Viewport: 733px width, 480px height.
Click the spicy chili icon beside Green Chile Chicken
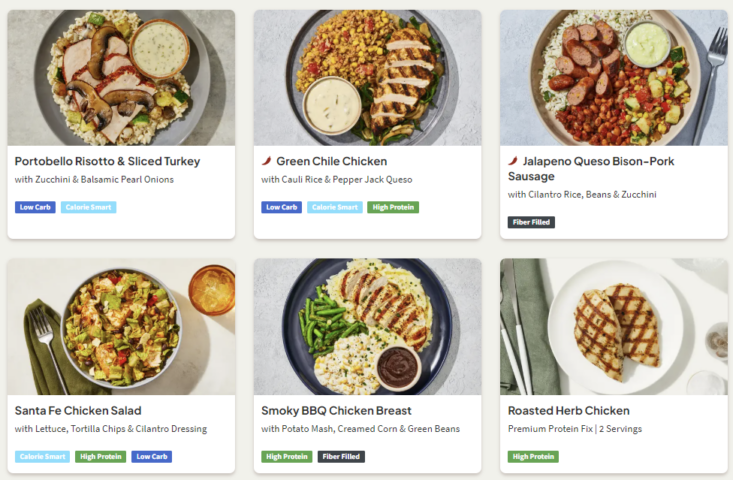pos(267,161)
